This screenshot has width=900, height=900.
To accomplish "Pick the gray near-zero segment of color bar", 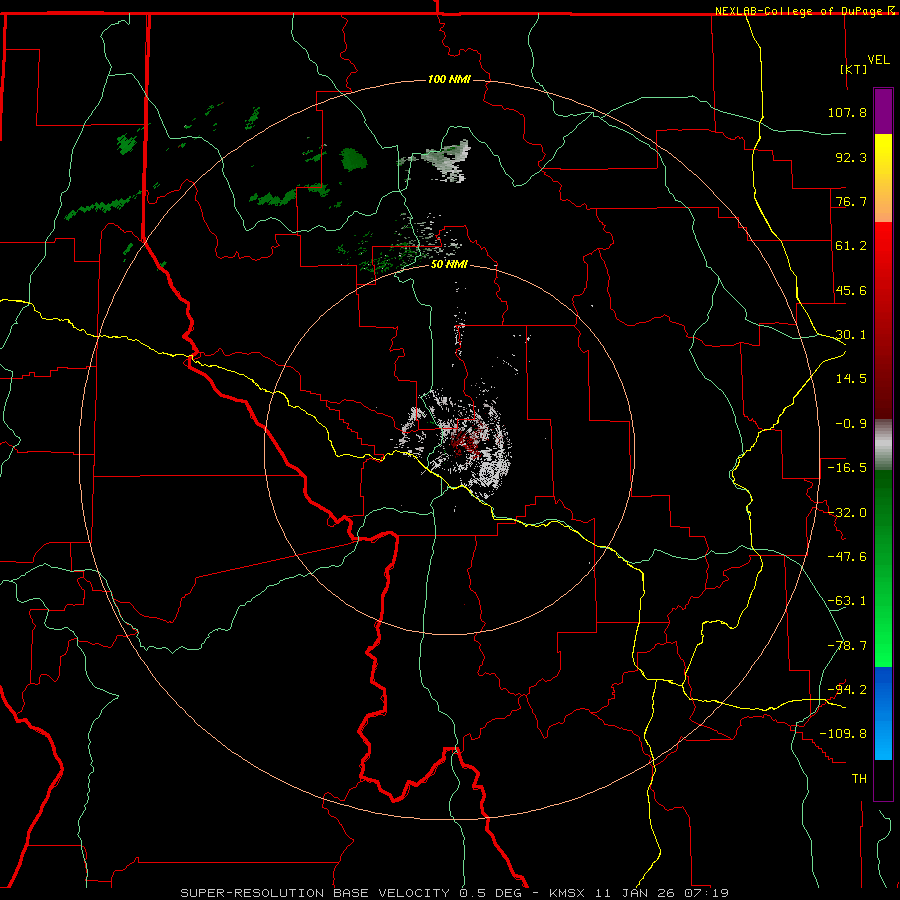I will [x=883, y=445].
